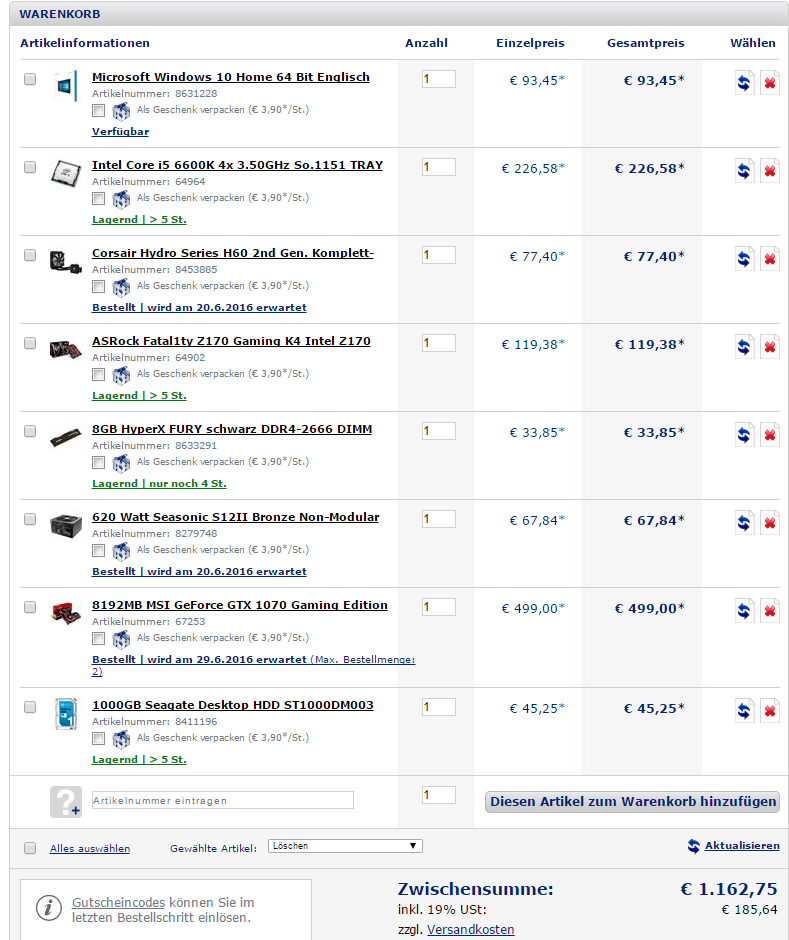Click question mark add-article icon
Image resolution: width=789 pixels, height=940 pixels.
pyautogui.click(x=65, y=802)
